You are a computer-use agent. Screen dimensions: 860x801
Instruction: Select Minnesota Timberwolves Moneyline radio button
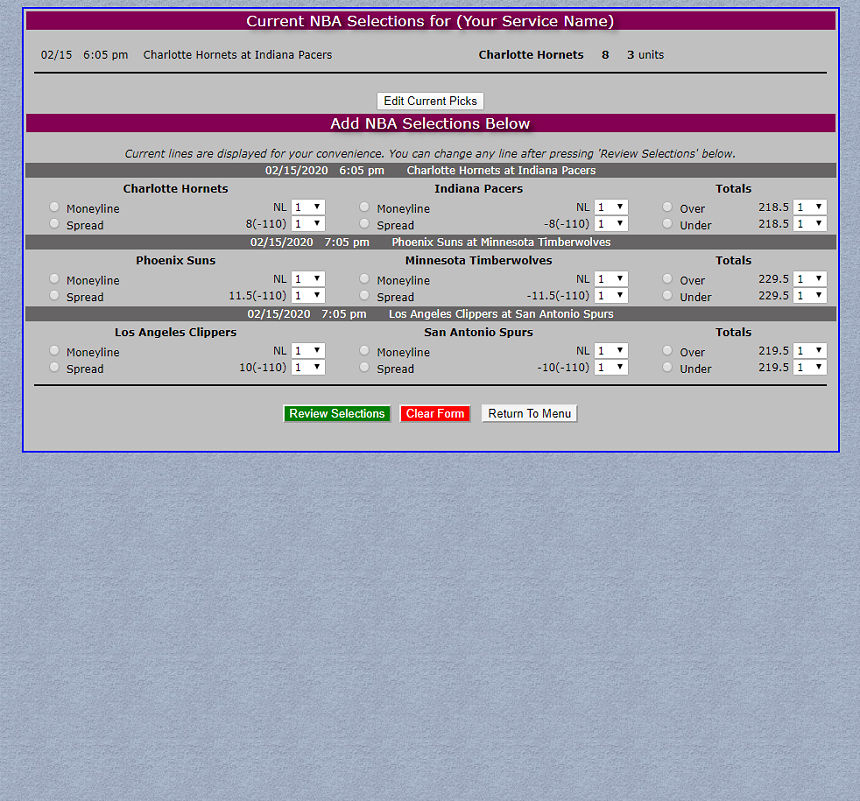[364, 279]
